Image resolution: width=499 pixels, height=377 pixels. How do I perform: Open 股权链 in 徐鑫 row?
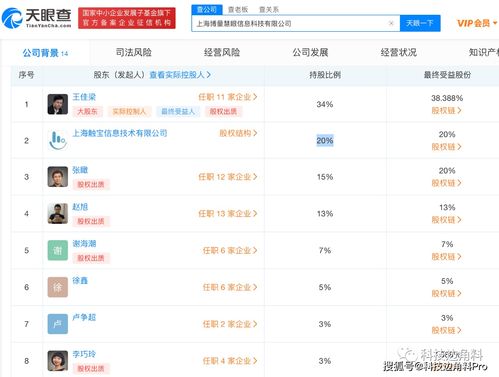[447, 293]
